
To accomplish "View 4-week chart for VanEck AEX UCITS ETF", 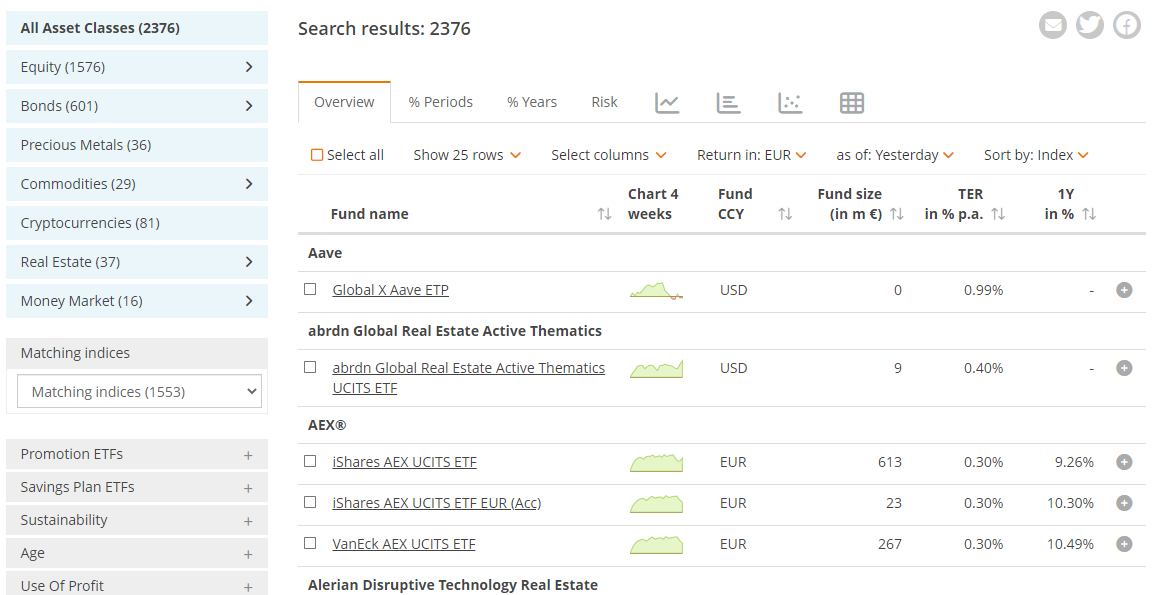I will 656,544.
